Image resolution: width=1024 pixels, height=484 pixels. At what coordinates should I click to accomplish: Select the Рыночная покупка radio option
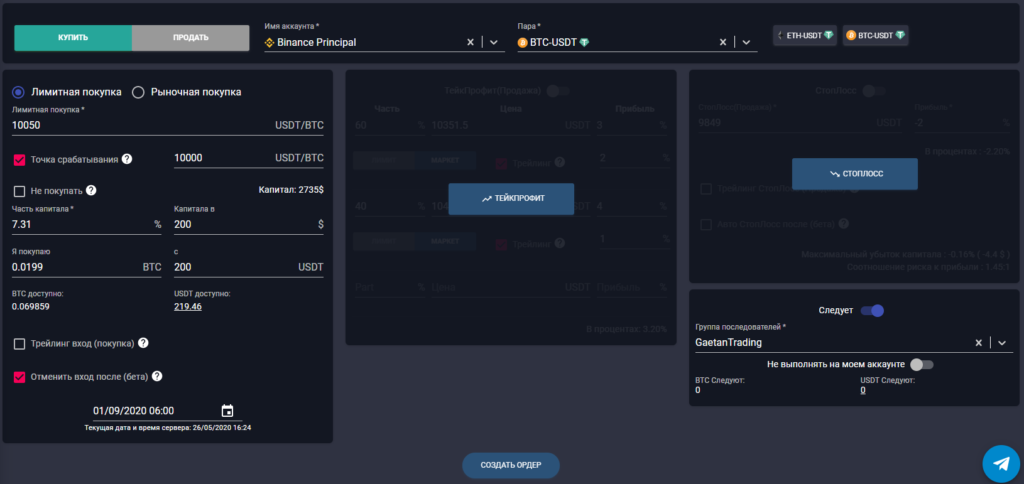click(138, 92)
